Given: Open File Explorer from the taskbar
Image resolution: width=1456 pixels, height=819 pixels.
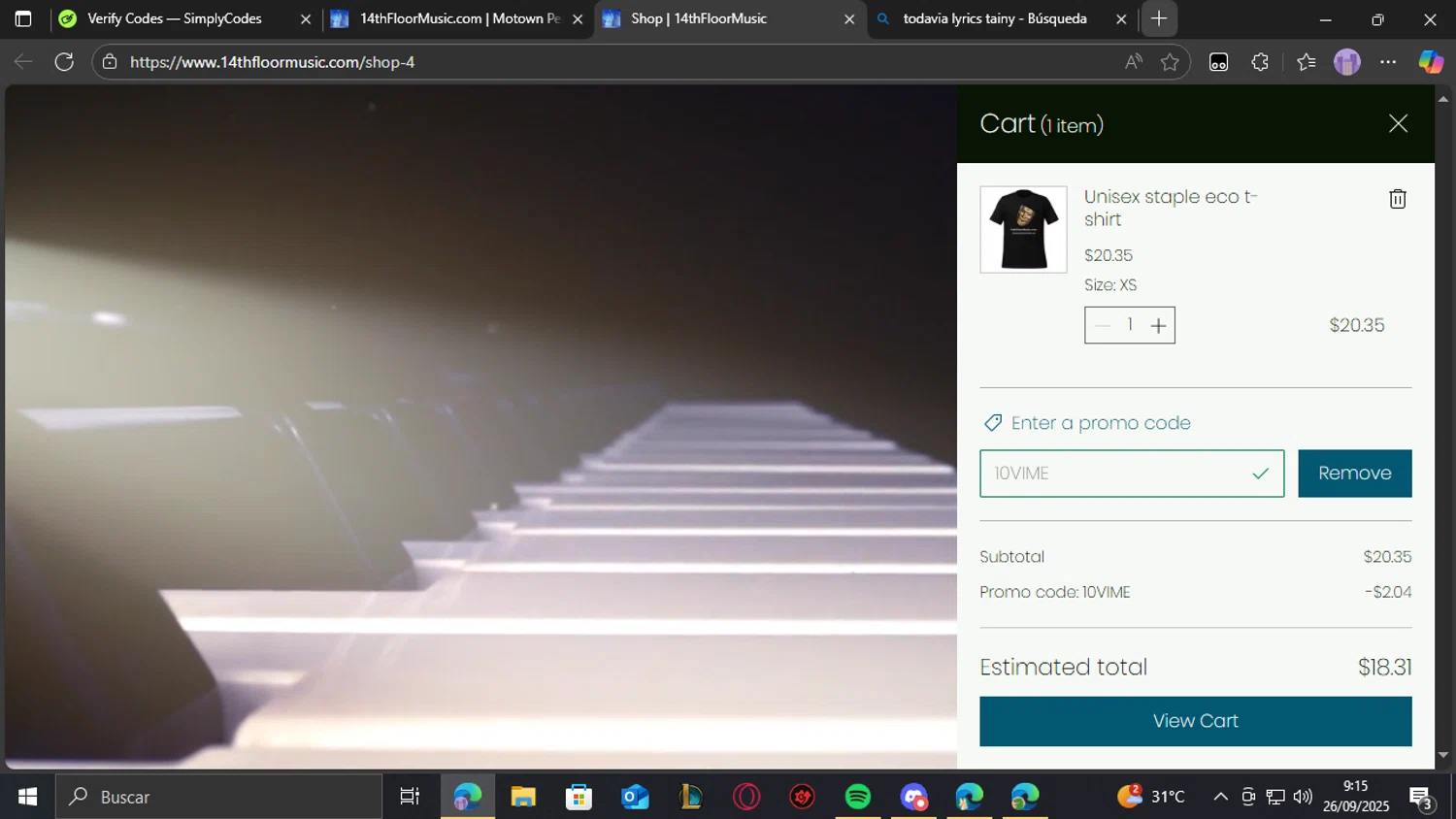Looking at the screenshot, I should click(x=523, y=797).
